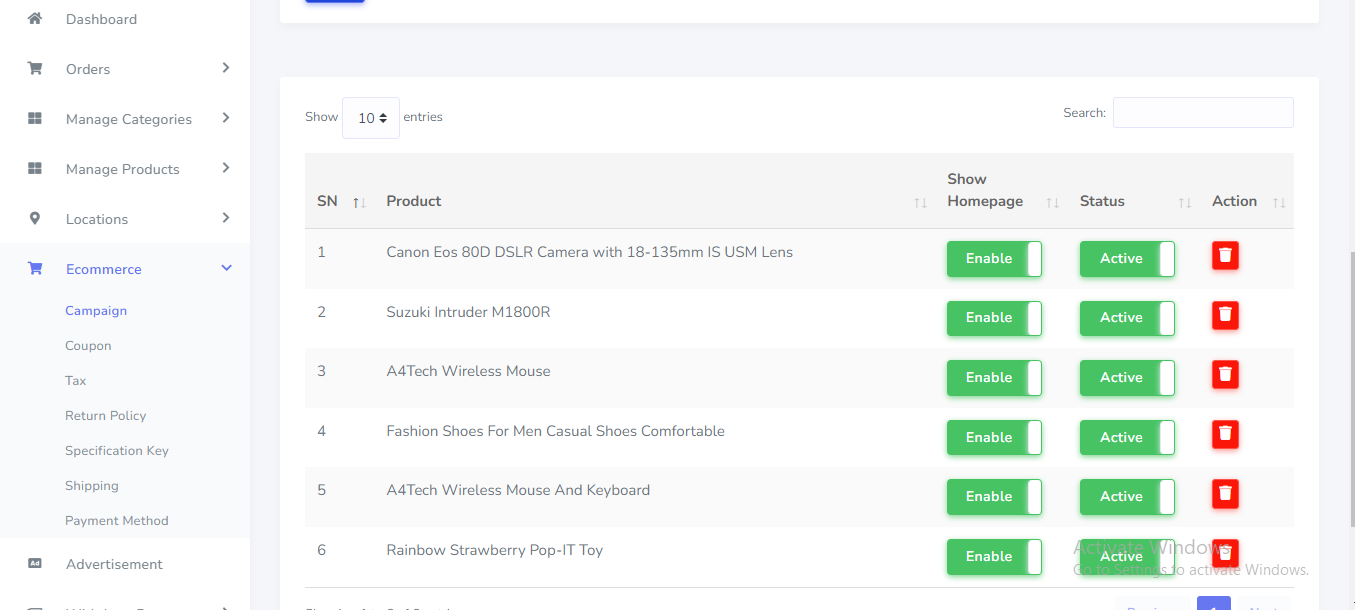This screenshot has width=1355, height=610.
Task: Click the Search input field
Action: click(x=1202, y=113)
